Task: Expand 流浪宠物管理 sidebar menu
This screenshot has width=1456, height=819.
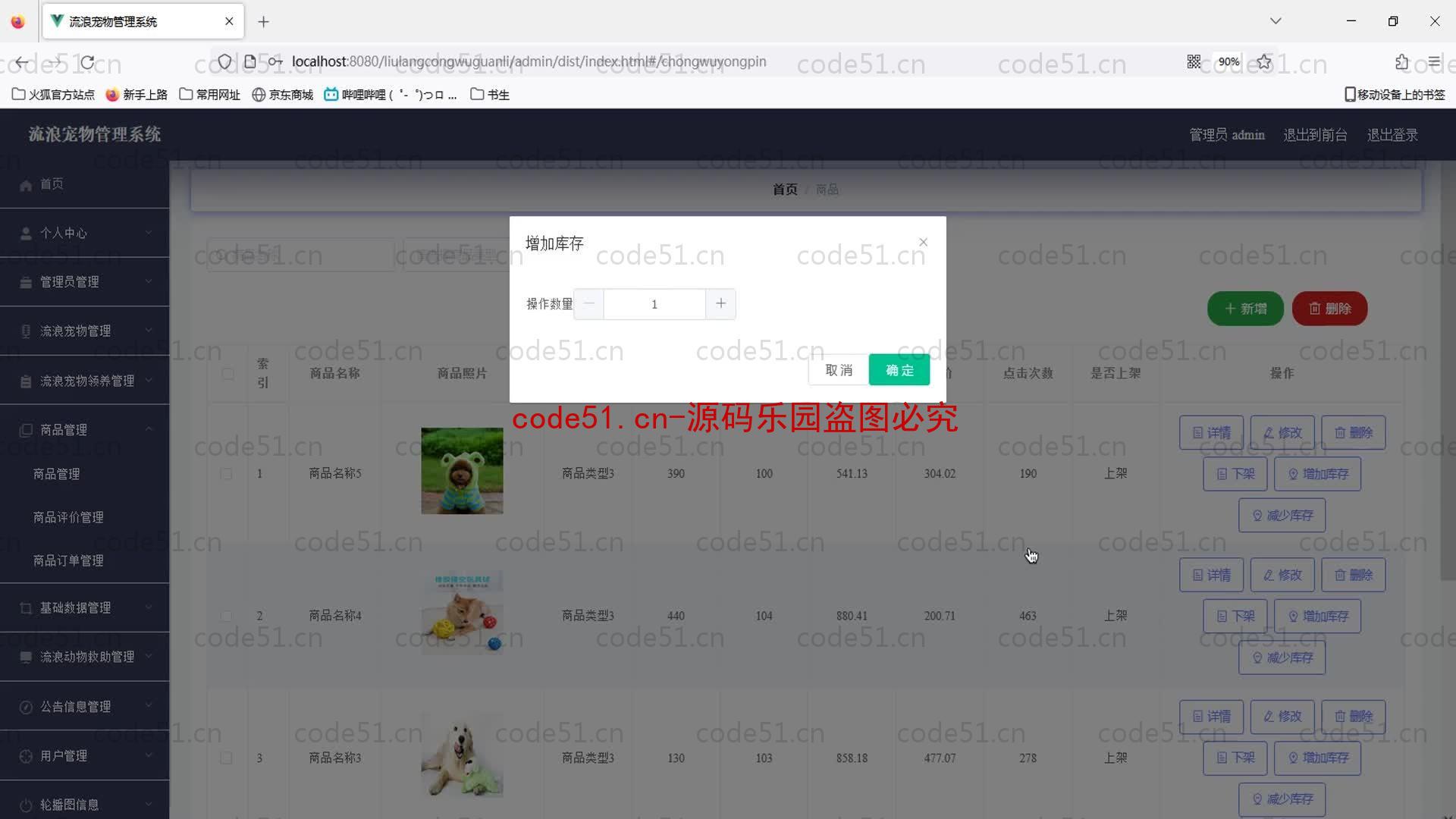Action: point(84,331)
